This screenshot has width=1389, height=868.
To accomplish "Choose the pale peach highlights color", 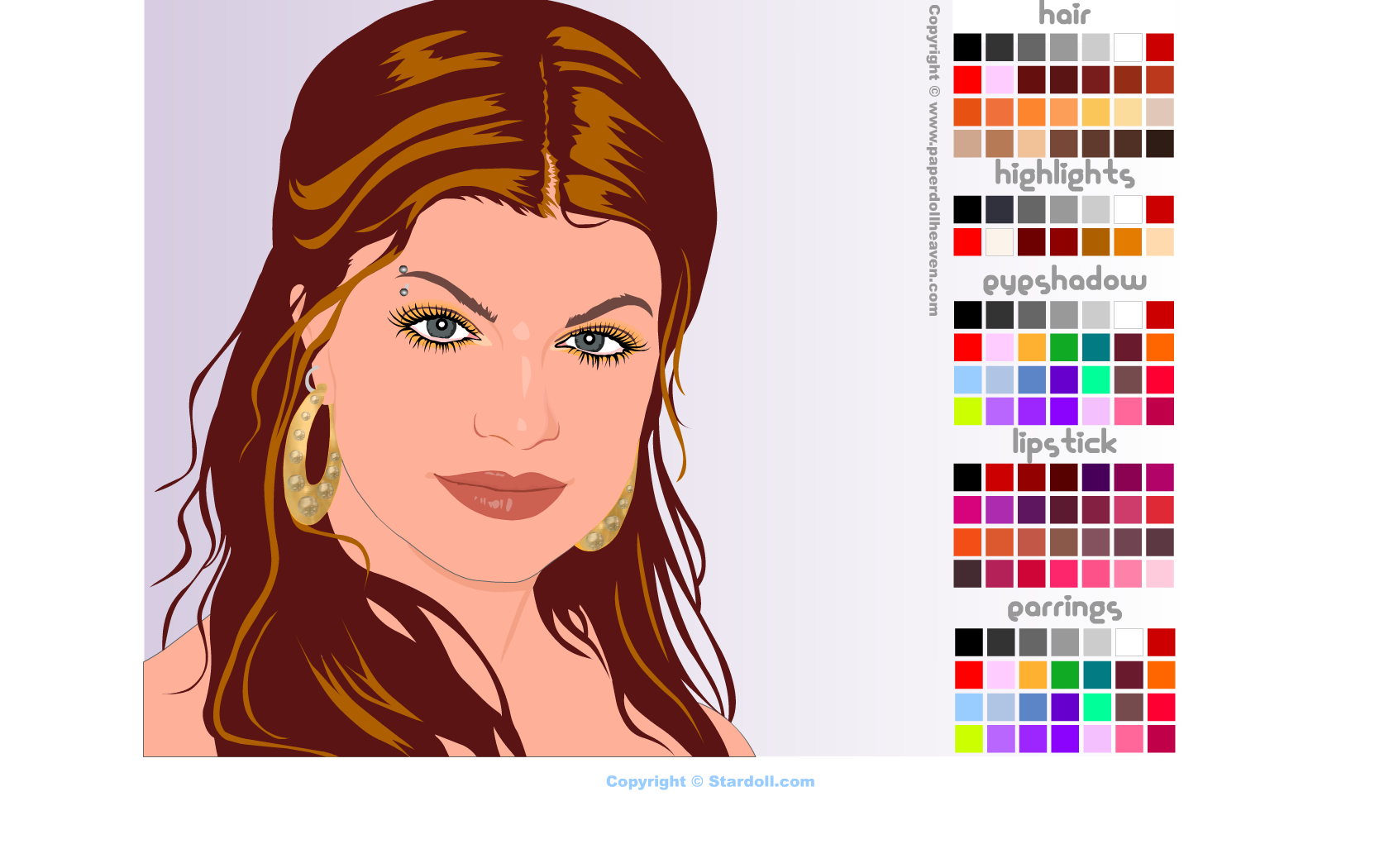I will point(1160,242).
